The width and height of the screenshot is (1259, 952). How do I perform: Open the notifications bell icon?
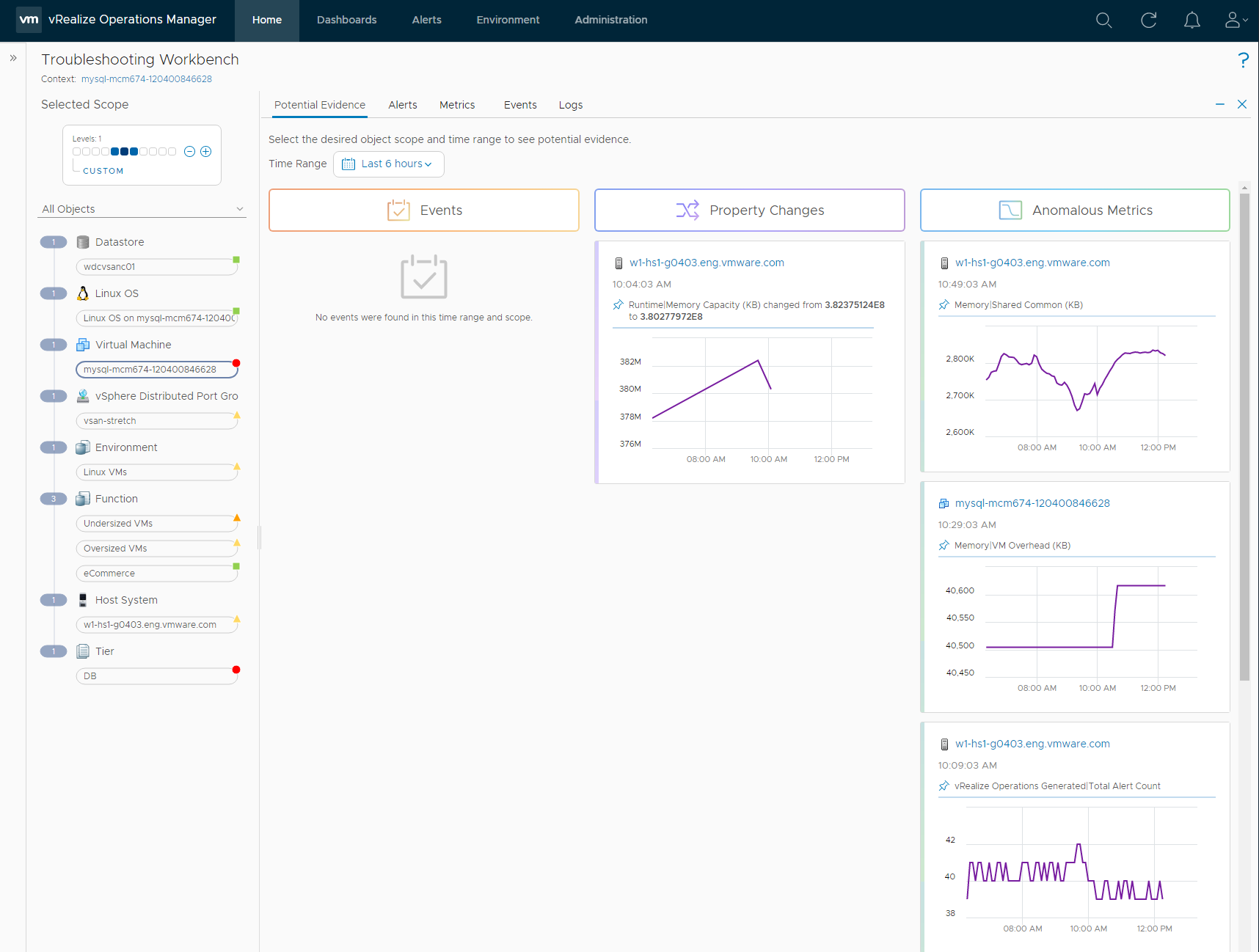[1192, 21]
